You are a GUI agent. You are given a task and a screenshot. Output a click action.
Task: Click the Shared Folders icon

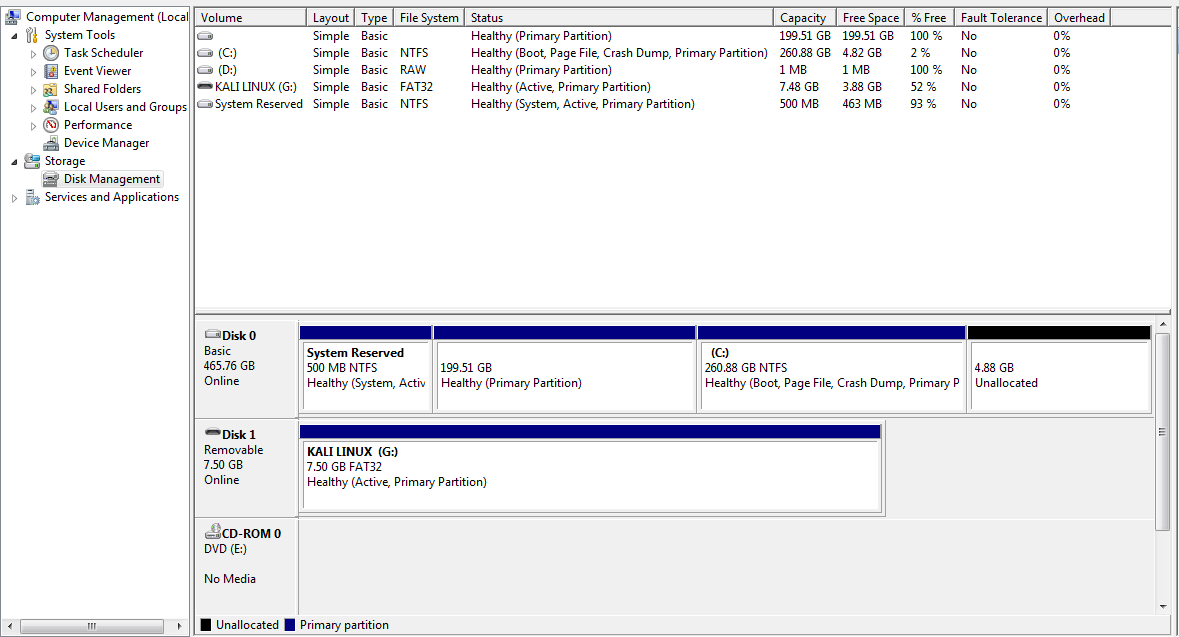[51, 89]
